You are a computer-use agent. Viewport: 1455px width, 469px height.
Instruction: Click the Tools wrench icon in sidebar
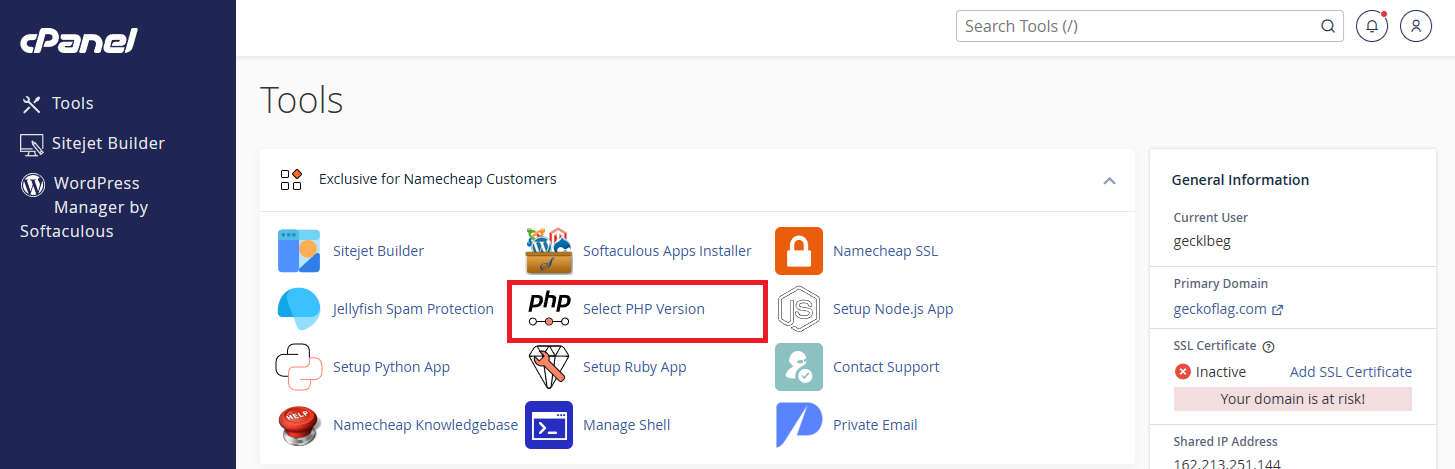(x=32, y=104)
